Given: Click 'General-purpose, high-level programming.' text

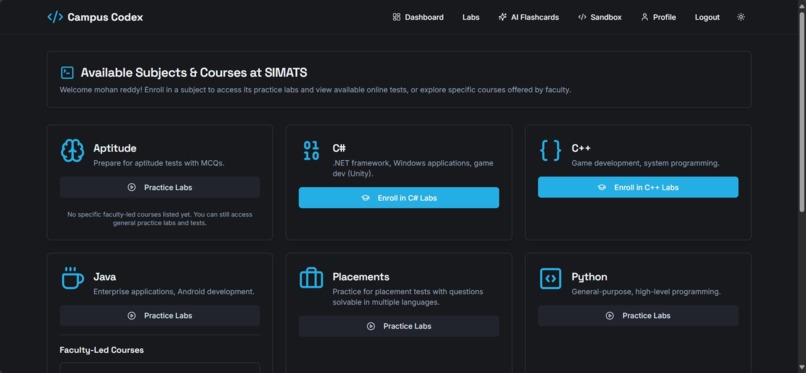Looking at the screenshot, I should [646, 292].
